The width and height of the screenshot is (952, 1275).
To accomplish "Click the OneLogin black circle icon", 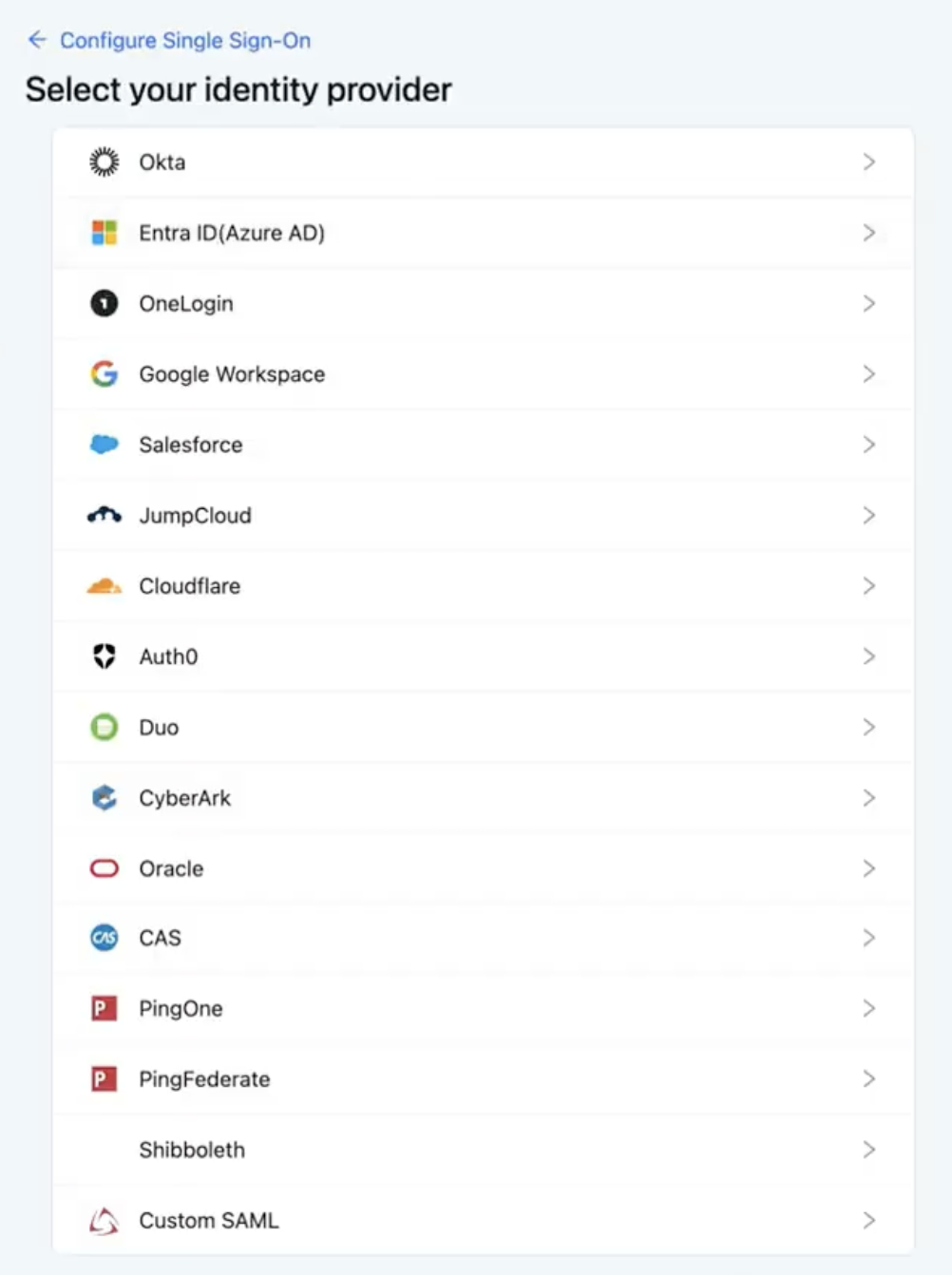I will point(104,303).
